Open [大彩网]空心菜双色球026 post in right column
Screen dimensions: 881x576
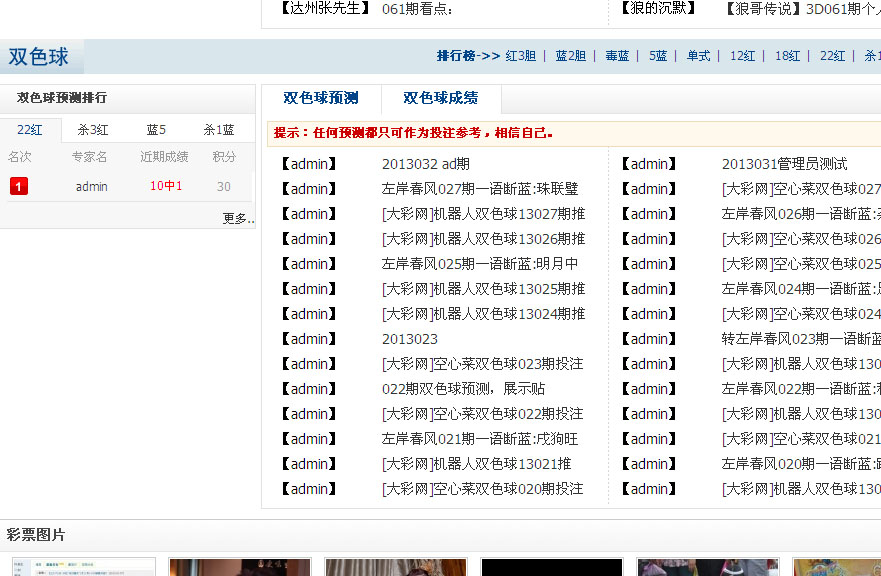[x=801, y=239]
